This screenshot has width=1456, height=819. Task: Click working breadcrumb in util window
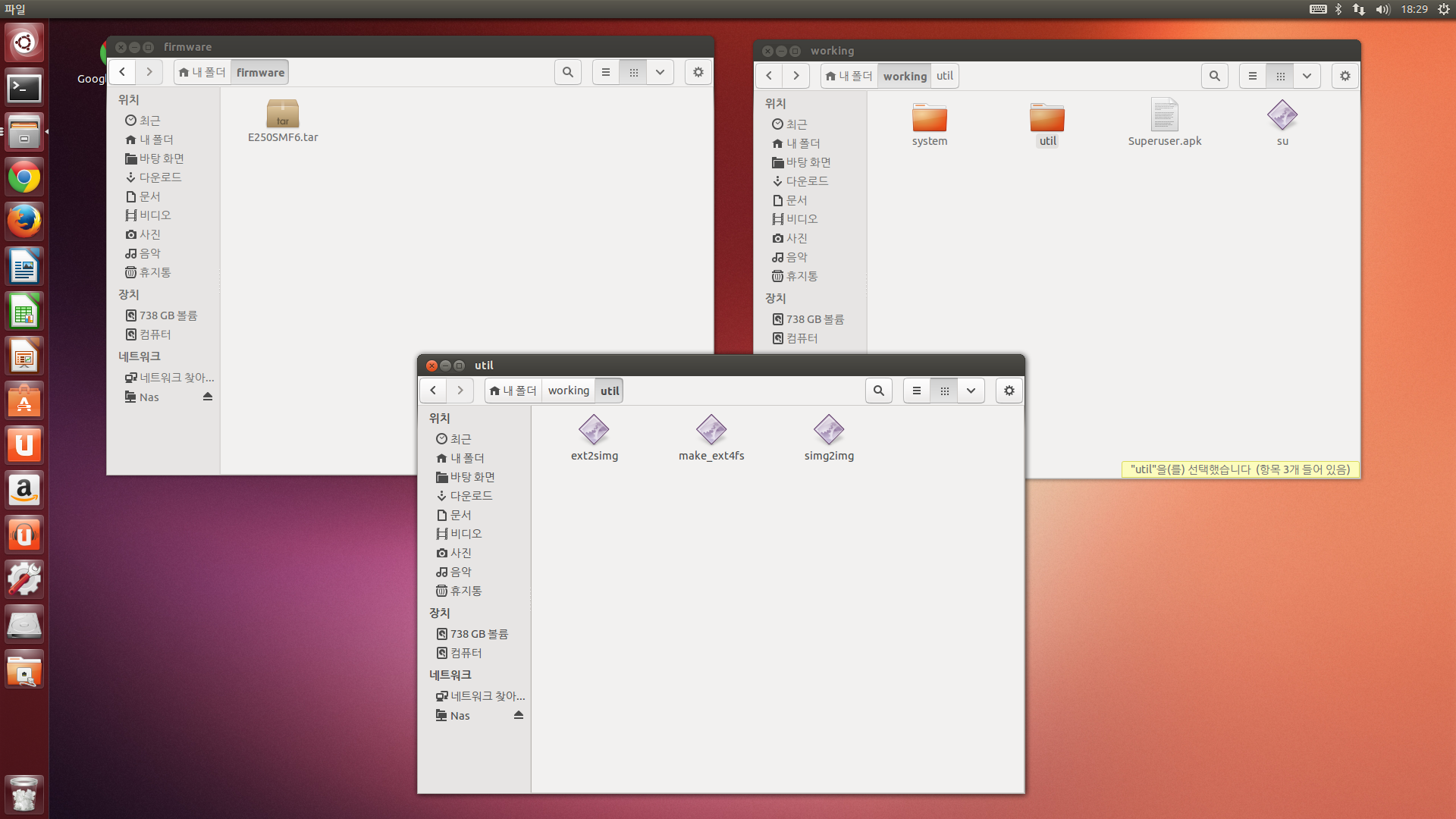click(568, 391)
